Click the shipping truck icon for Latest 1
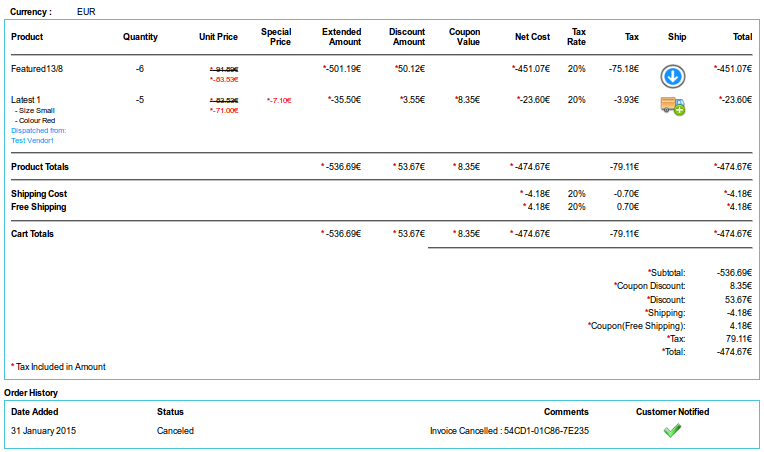Viewport: 764px width, 452px height. (672, 106)
